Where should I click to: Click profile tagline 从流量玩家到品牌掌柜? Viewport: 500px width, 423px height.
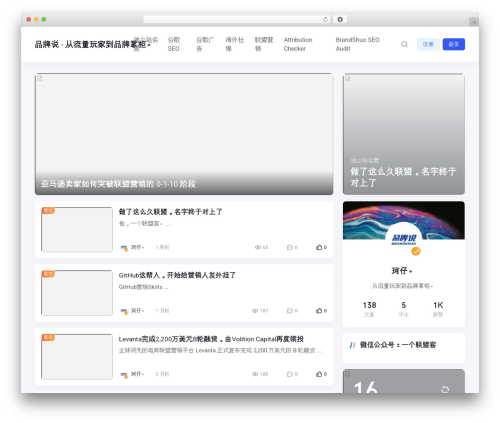click(402, 286)
